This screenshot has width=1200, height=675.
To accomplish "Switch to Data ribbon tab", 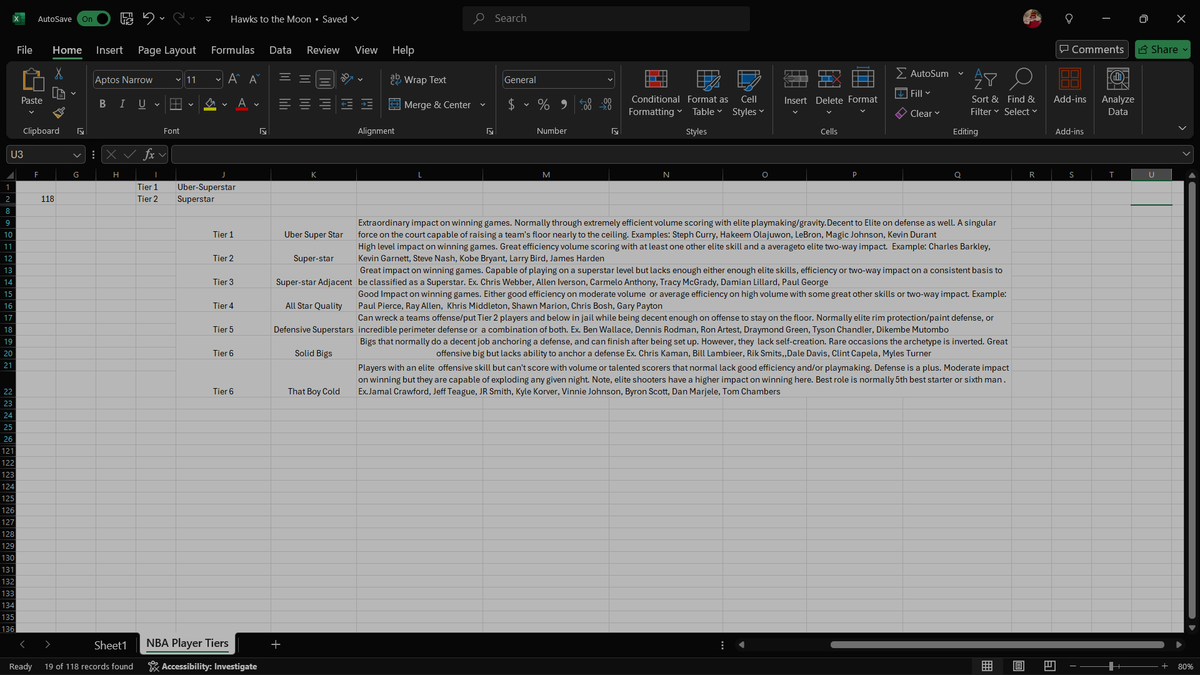I will 280,50.
